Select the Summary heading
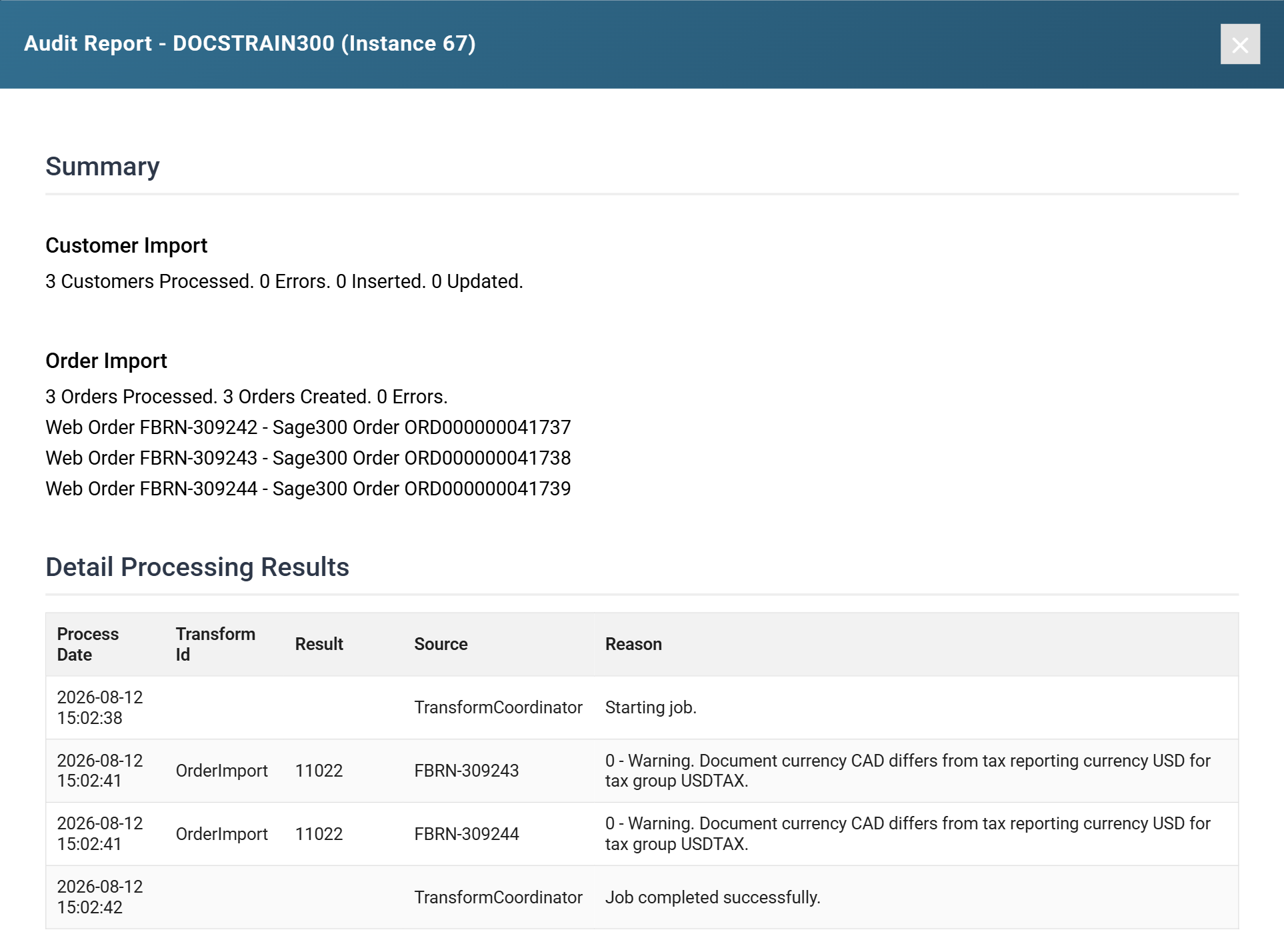The image size is (1284, 952). pos(103,167)
